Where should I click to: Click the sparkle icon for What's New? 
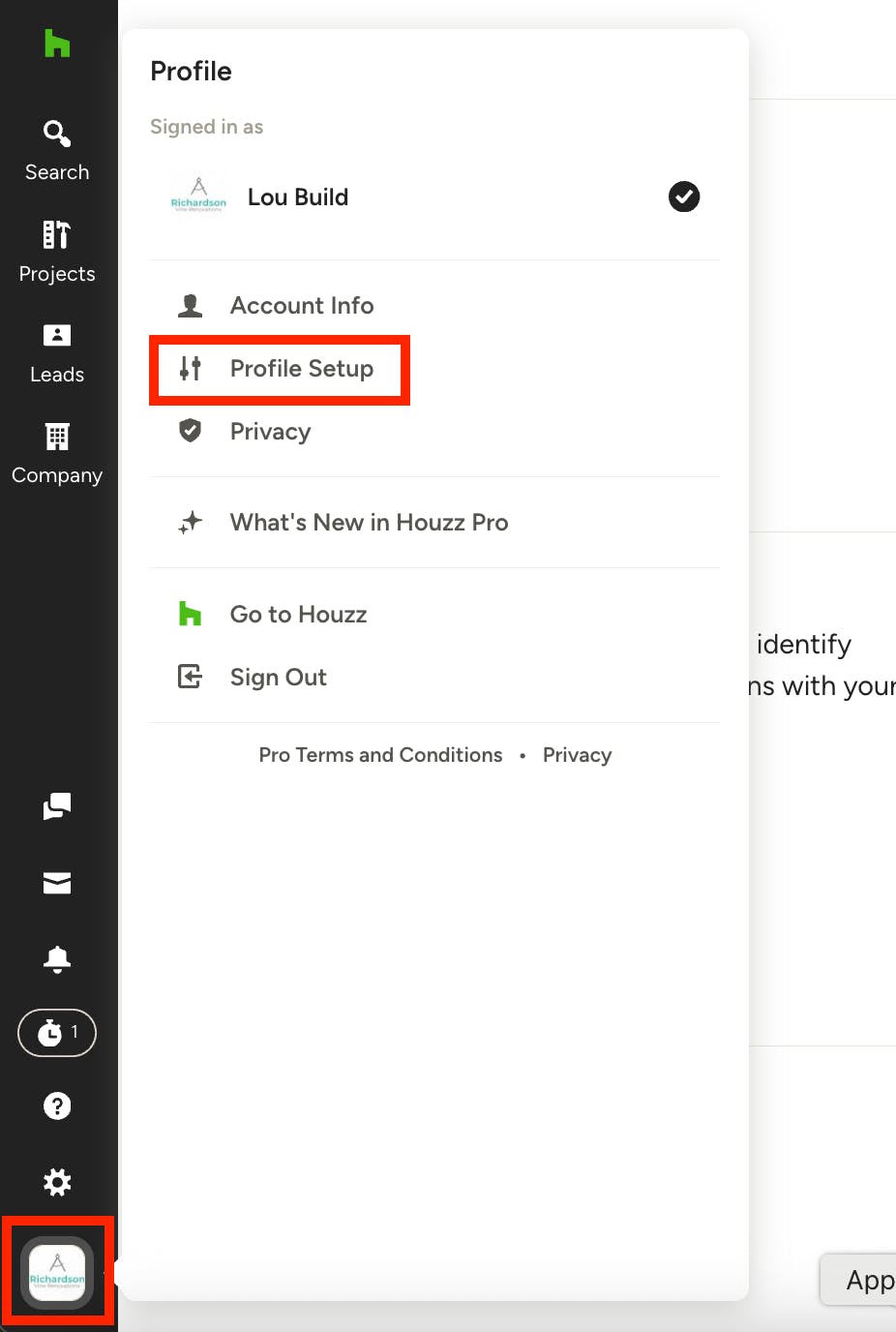tap(191, 523)
